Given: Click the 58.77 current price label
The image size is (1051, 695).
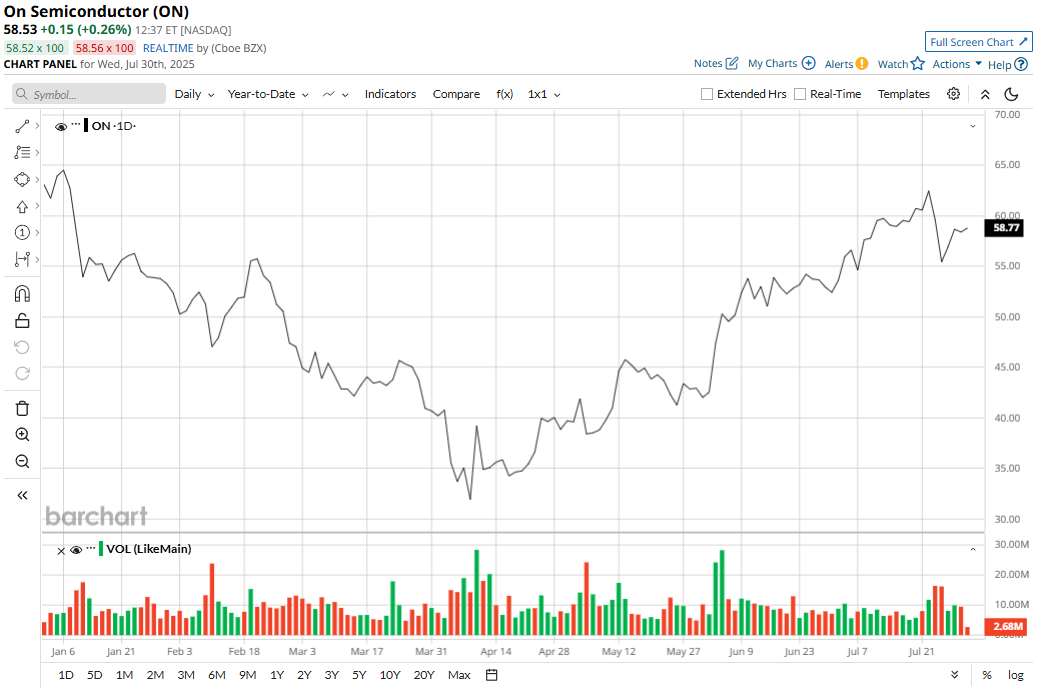Looking at the screenshot, I should (1005, 228).
